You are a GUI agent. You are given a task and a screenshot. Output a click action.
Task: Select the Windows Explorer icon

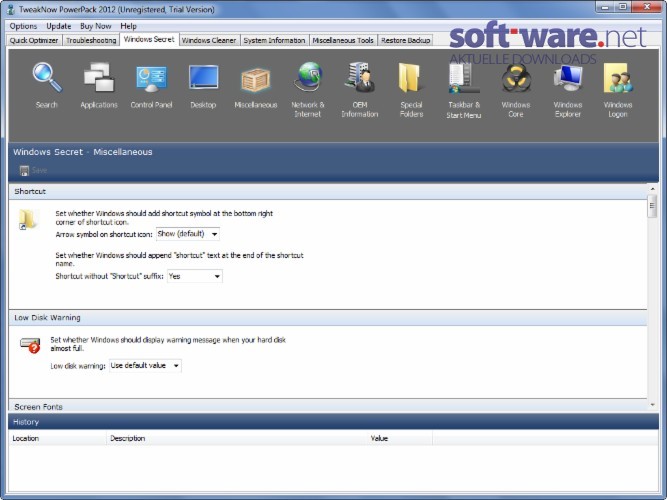click(x=568, y=78)
